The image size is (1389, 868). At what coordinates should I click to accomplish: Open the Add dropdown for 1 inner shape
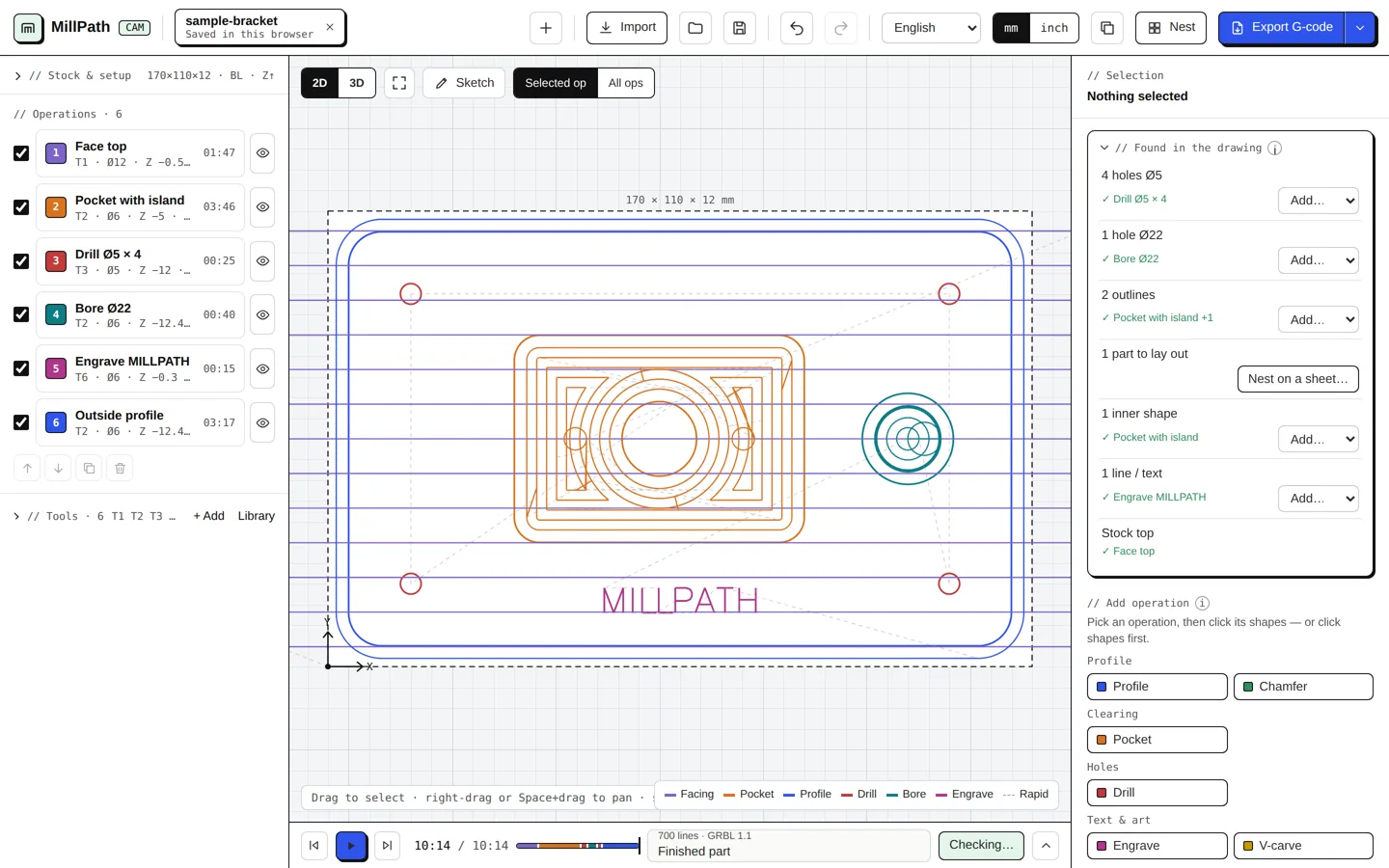[x=1319, y=440]
